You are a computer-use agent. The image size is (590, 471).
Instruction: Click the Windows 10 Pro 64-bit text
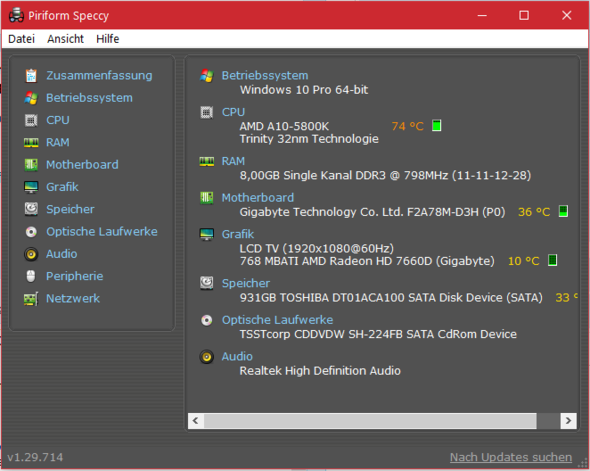[304, 90]
